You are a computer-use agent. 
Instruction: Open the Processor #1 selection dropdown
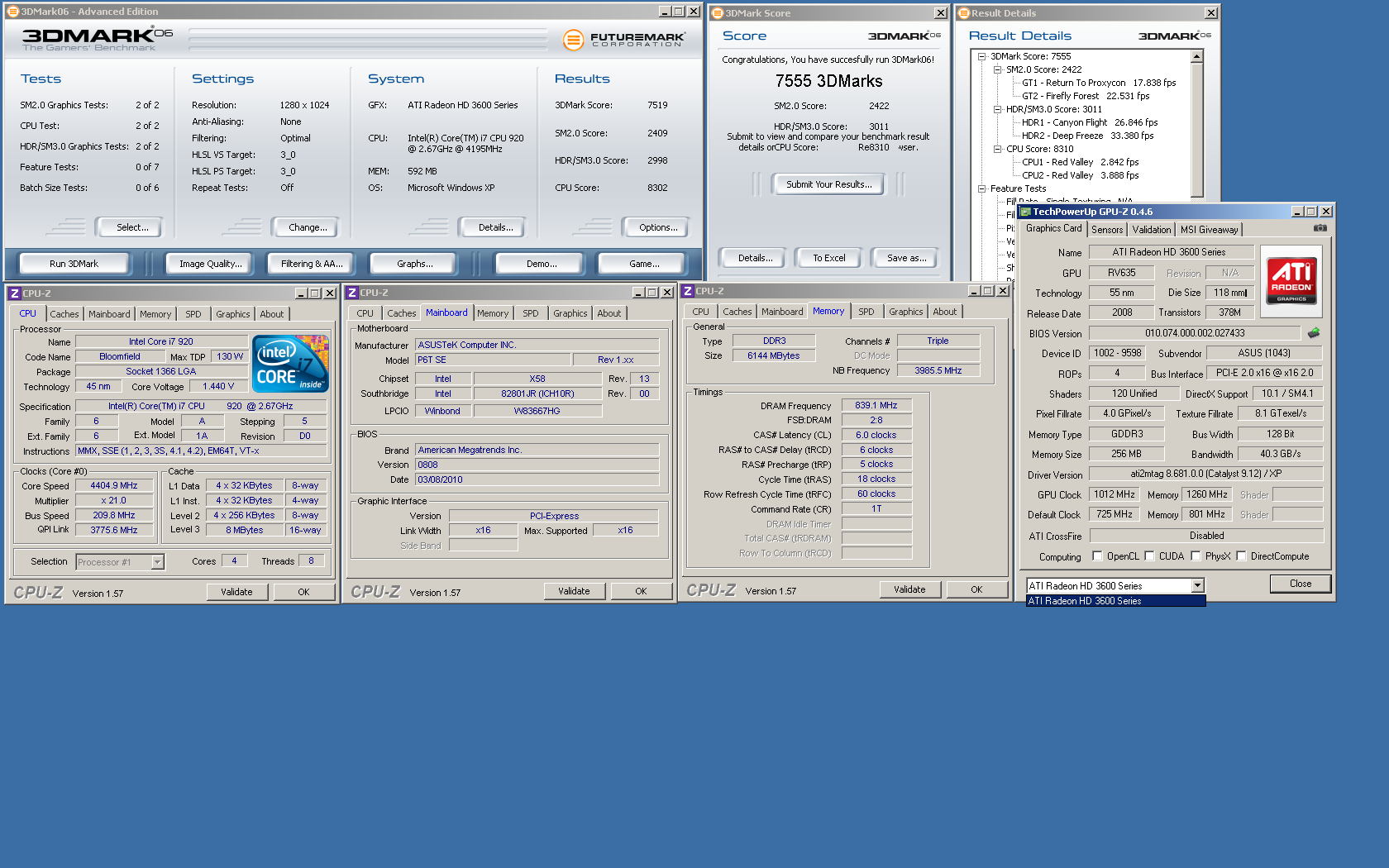tap(157, 562)
